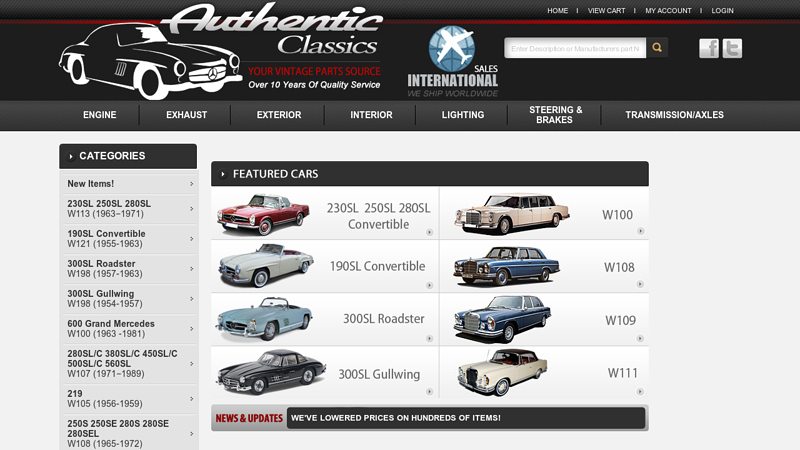
Task: Click the 300SL Gullwing featured label
Action: (x=379, y=374)
